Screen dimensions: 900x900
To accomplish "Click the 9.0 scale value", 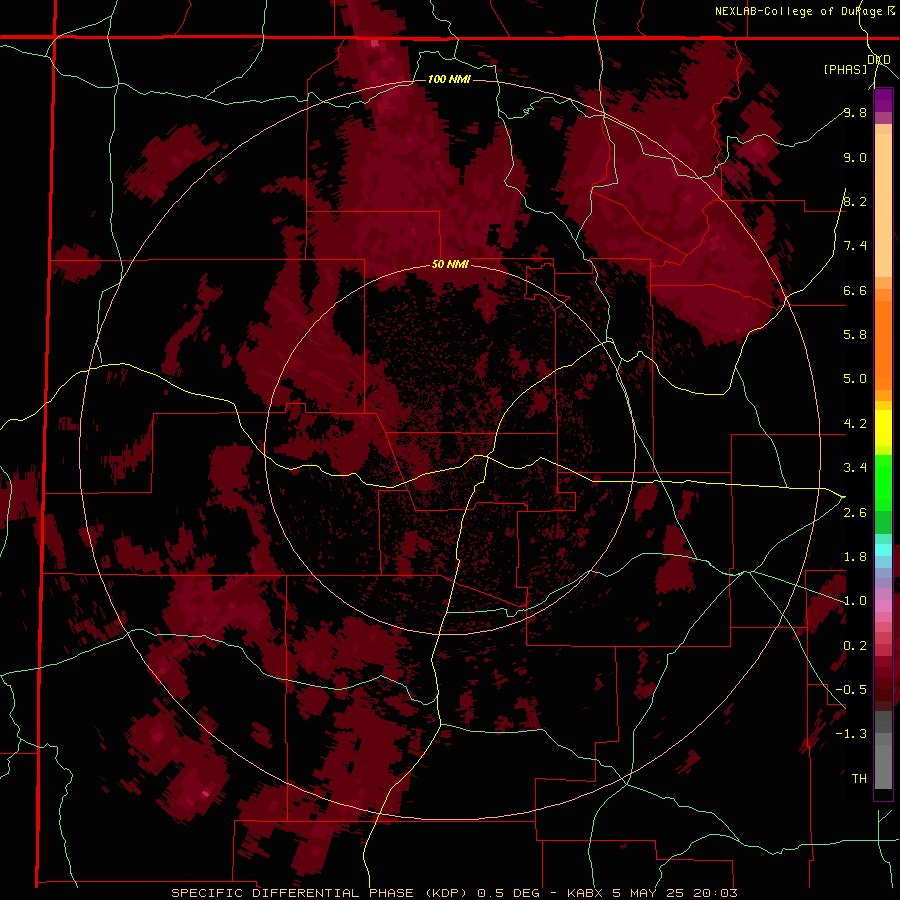I will click(x=855, y=157).
